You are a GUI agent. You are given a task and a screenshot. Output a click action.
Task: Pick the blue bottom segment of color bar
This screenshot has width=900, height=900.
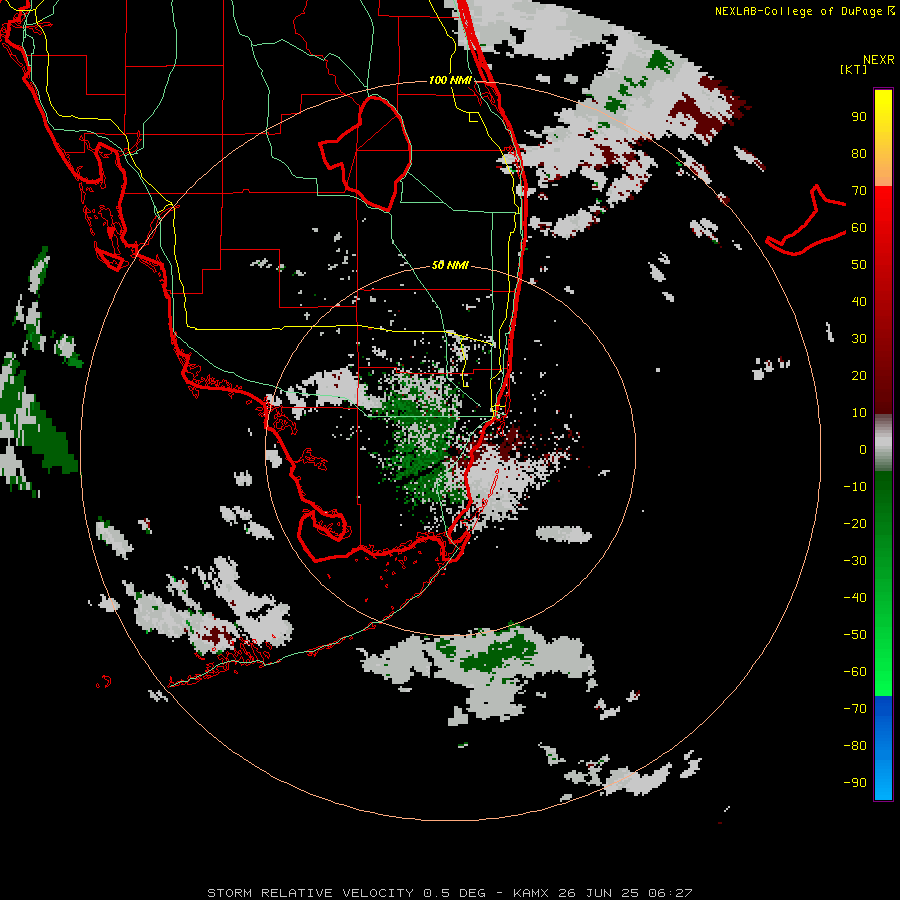coord(883,747)
